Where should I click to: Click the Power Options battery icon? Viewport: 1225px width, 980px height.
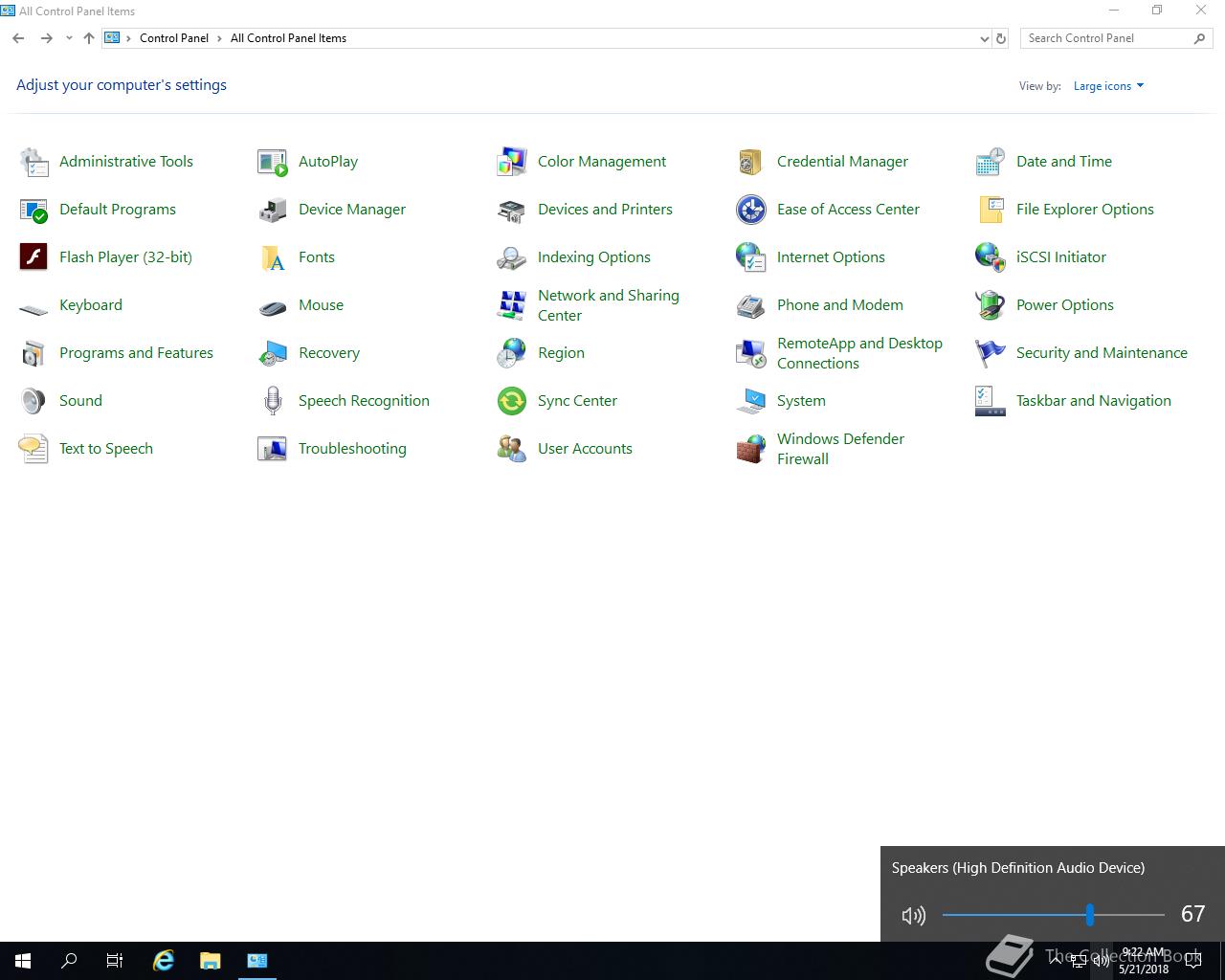[991, 305]
